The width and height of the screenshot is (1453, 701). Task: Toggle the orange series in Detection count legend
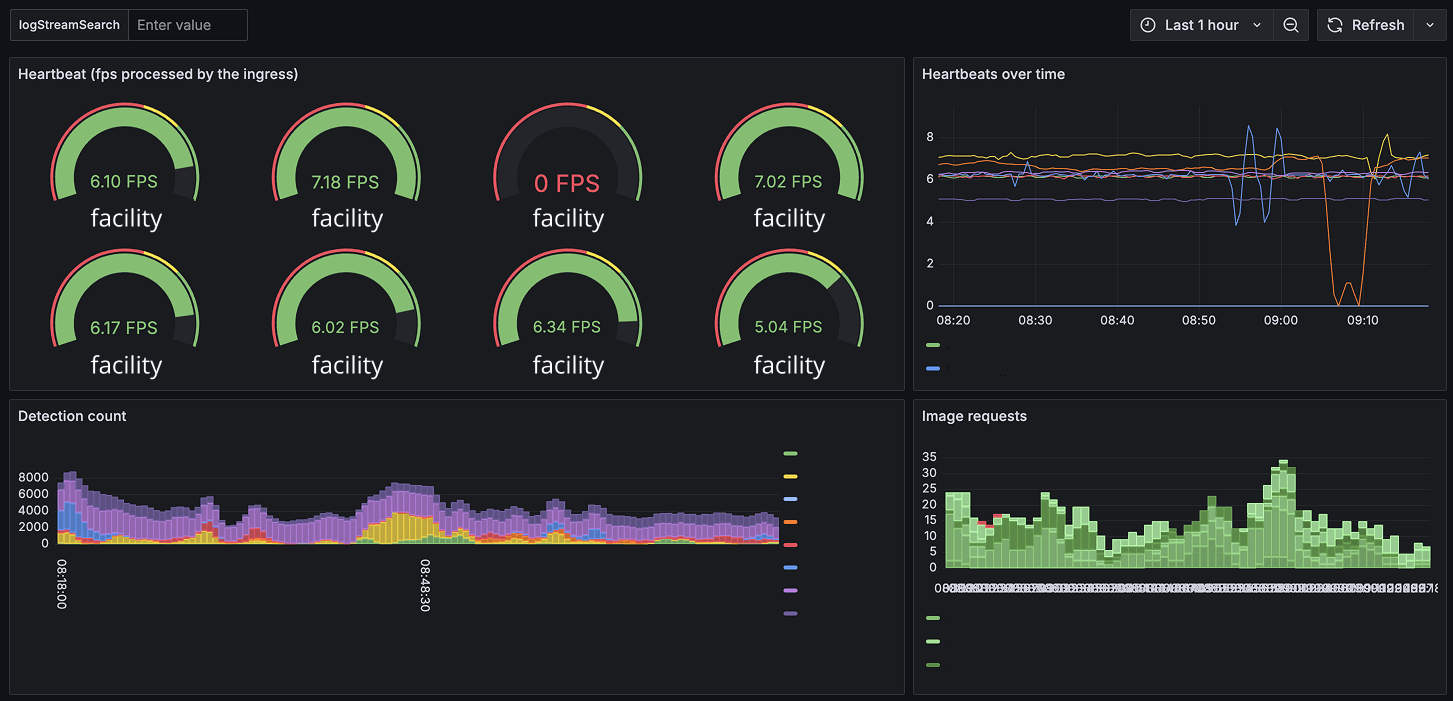790,520
